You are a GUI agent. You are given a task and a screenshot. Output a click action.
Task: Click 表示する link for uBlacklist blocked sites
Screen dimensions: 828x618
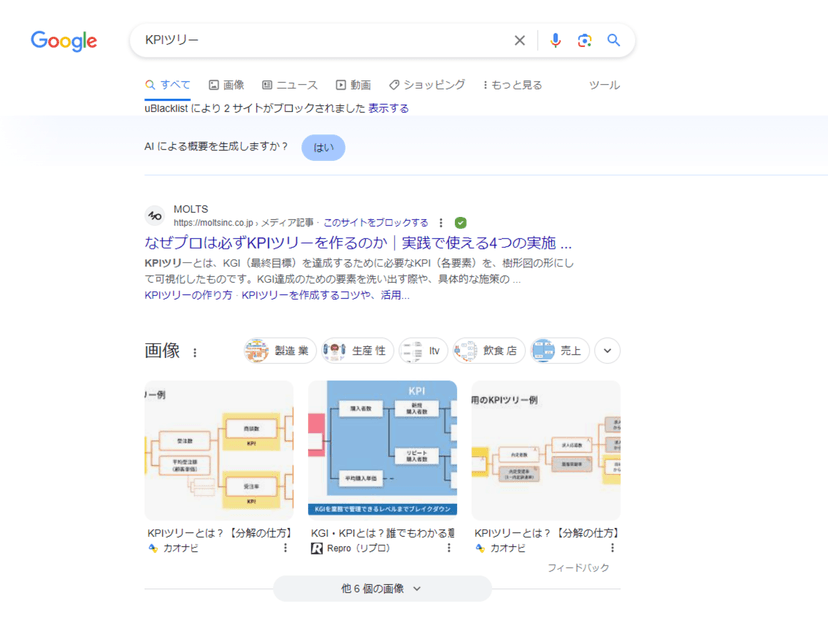pos(389,108)
